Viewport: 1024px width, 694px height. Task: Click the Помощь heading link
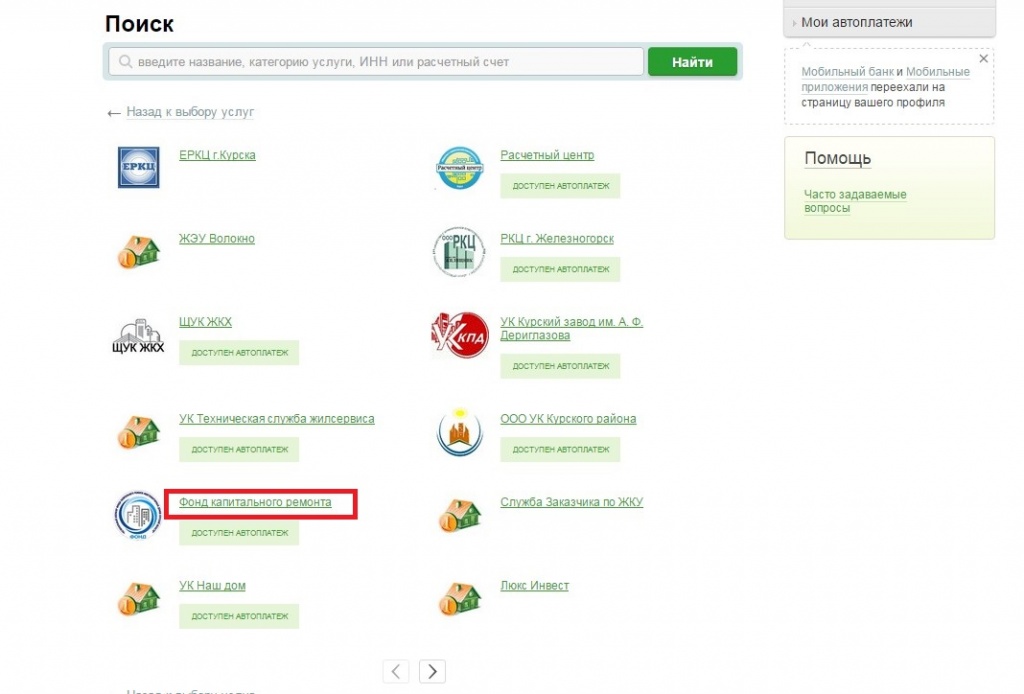pyautogui.click(x=837, y=158)
